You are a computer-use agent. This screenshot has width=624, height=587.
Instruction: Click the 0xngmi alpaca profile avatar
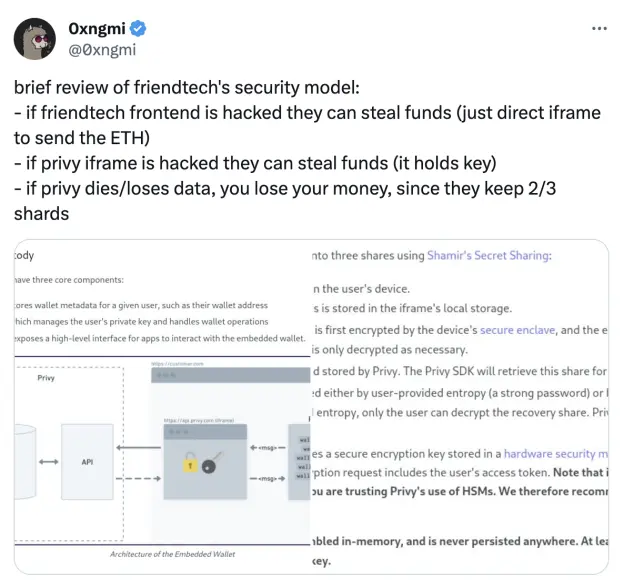(x=35, y=39)
